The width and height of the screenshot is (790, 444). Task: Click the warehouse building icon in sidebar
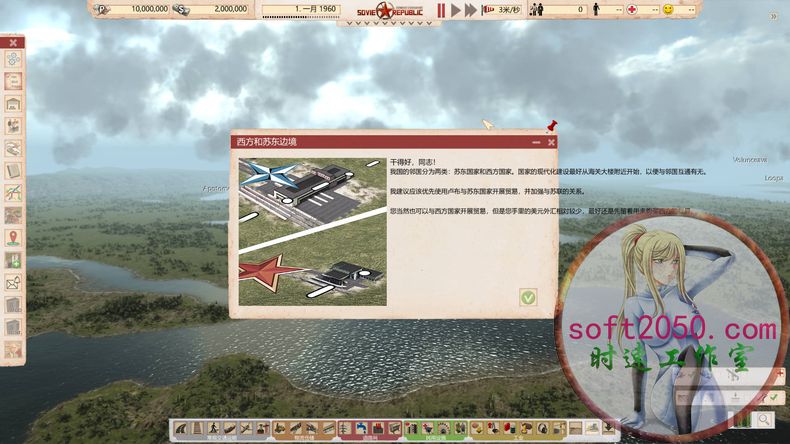(13, 104)
